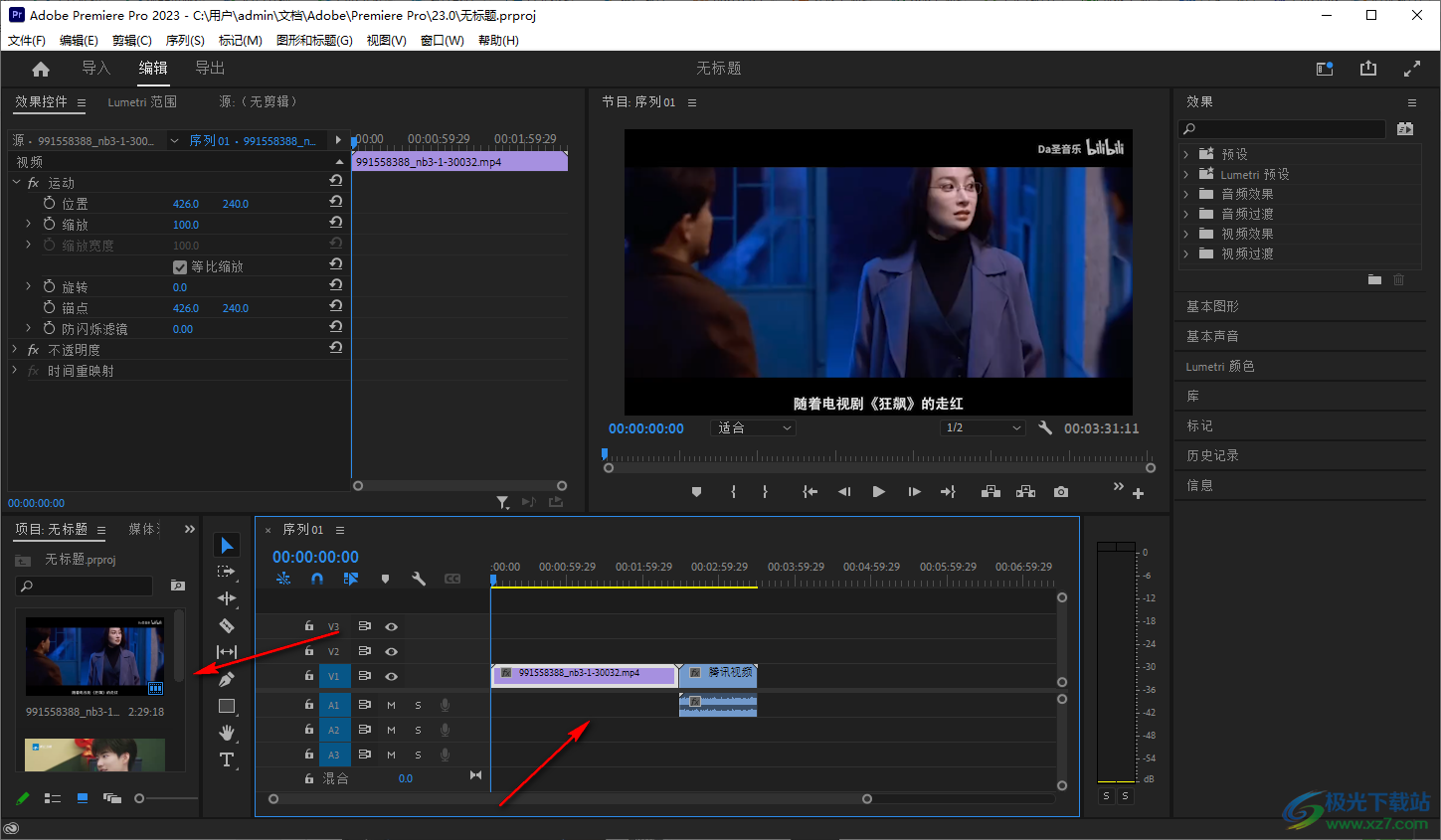
Task: Open the 剪辑(C) menu
Action: tap(132, 41)
